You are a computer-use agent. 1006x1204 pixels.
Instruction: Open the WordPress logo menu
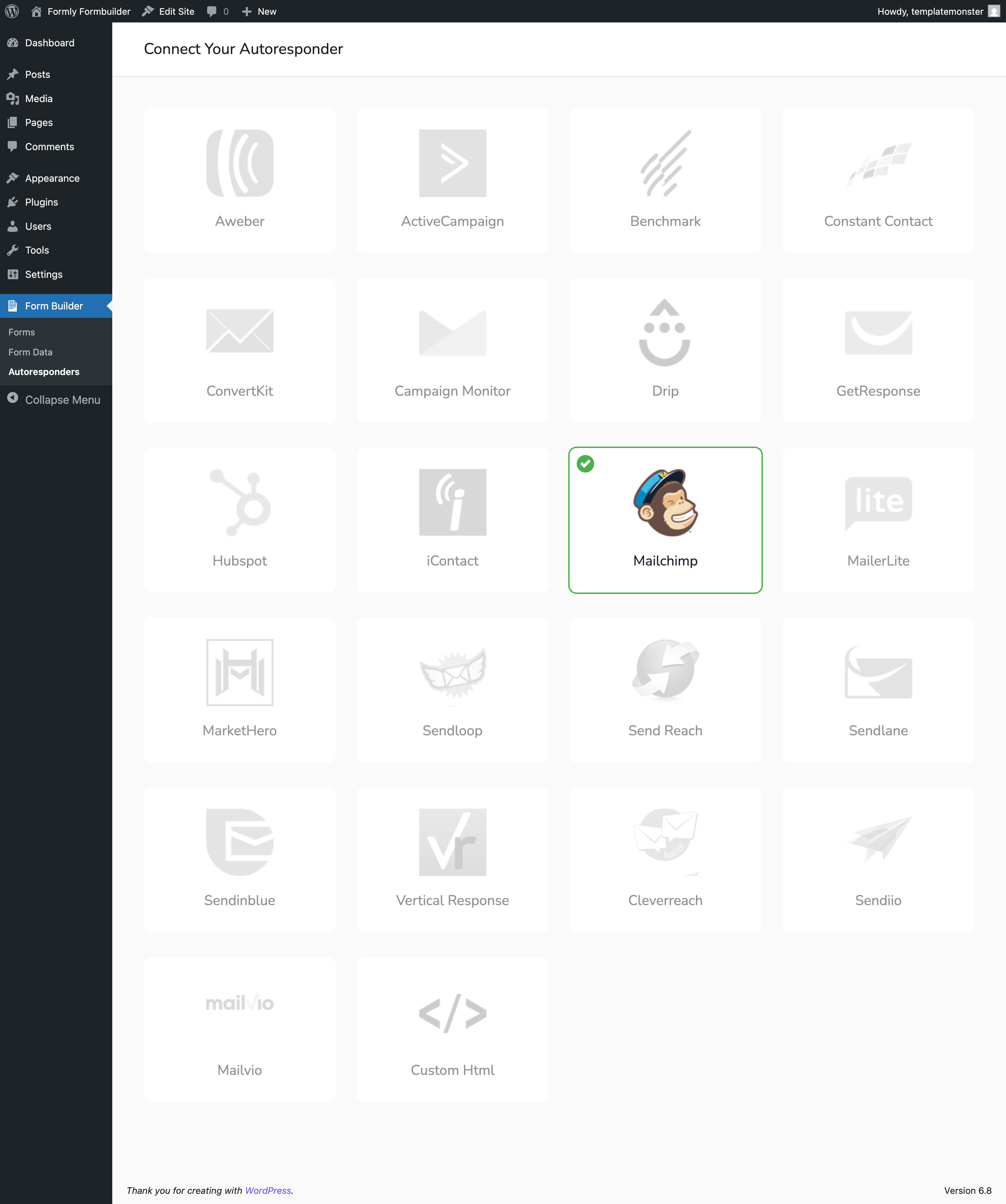12,11
